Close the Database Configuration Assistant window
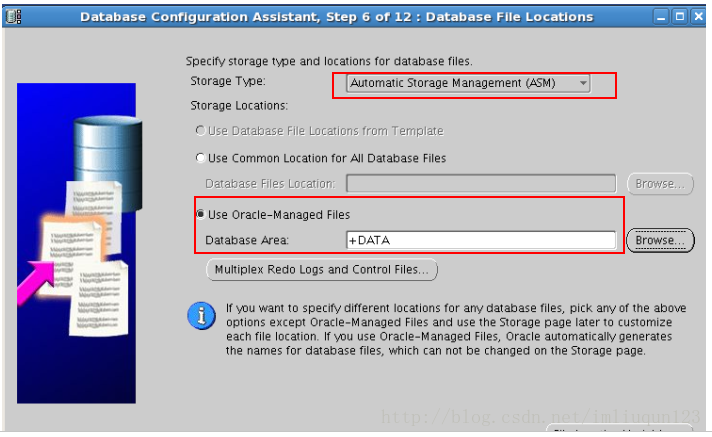 [698, 17]
